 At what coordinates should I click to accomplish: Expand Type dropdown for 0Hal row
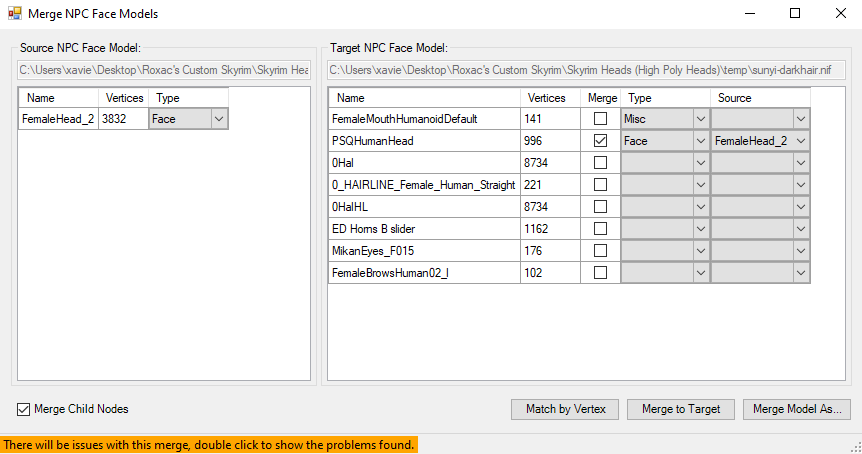(665, 163)
